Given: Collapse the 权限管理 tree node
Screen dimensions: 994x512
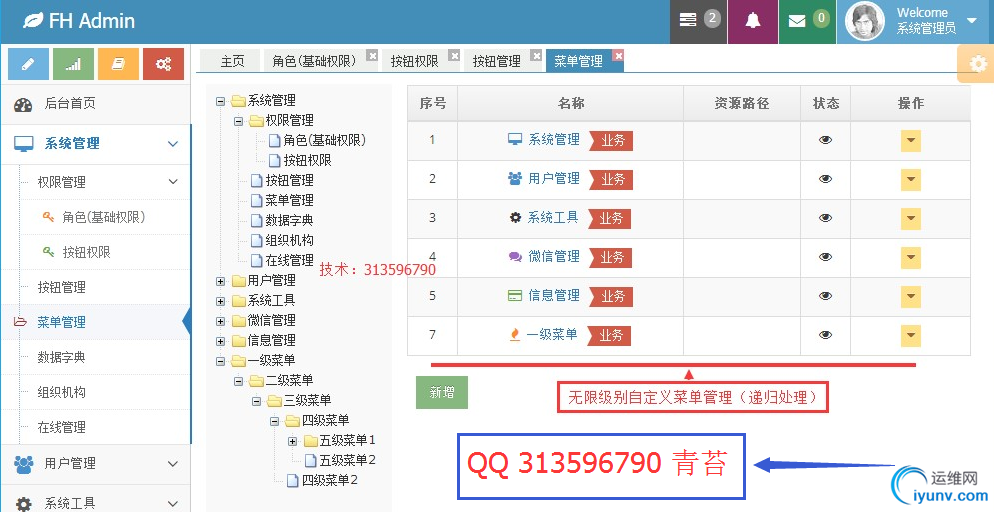Looking at the screenshot, I should coord(238,121).
